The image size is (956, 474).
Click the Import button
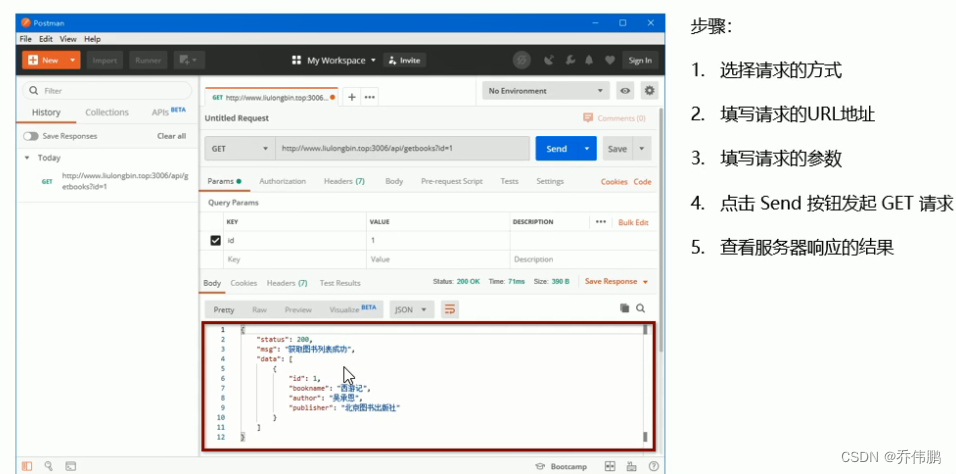pos(105,60)
